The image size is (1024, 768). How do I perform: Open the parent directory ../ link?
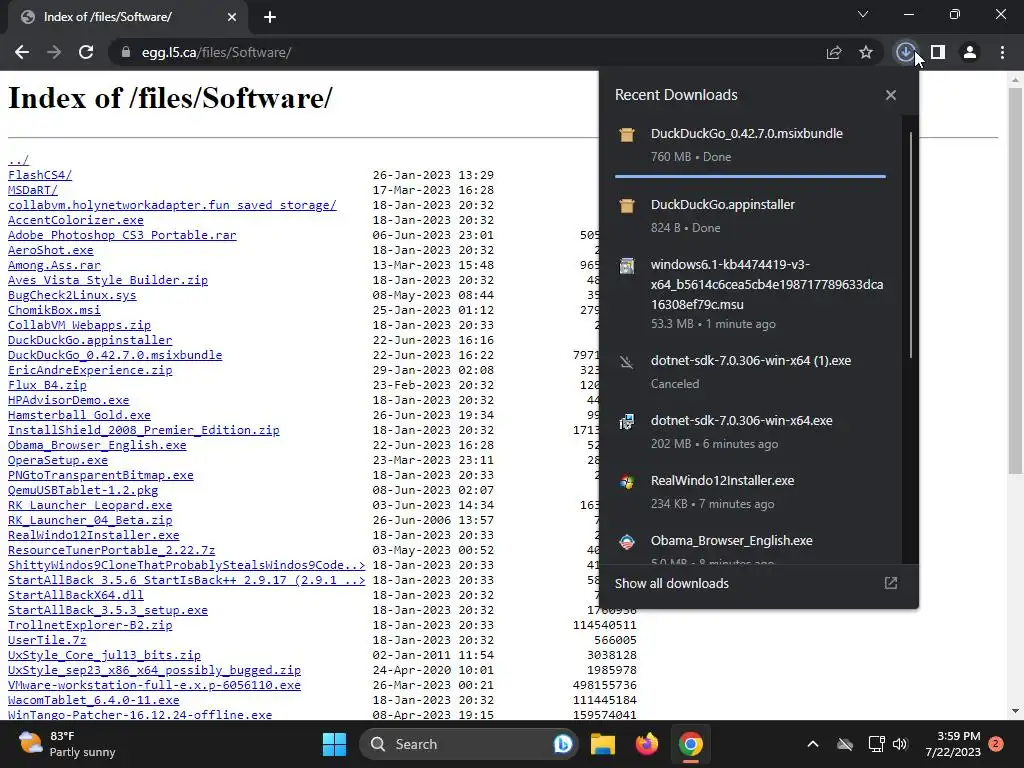(x=18, y=160)
